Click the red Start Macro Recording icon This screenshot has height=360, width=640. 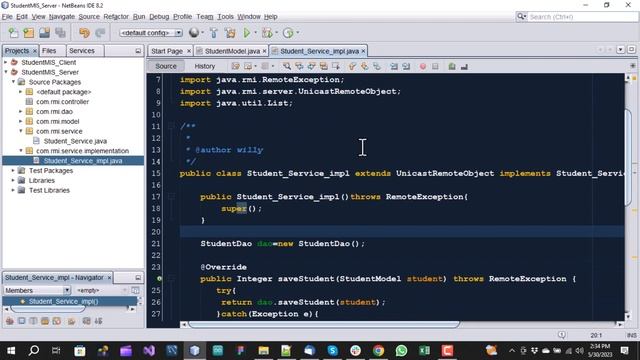pos(423,66)
